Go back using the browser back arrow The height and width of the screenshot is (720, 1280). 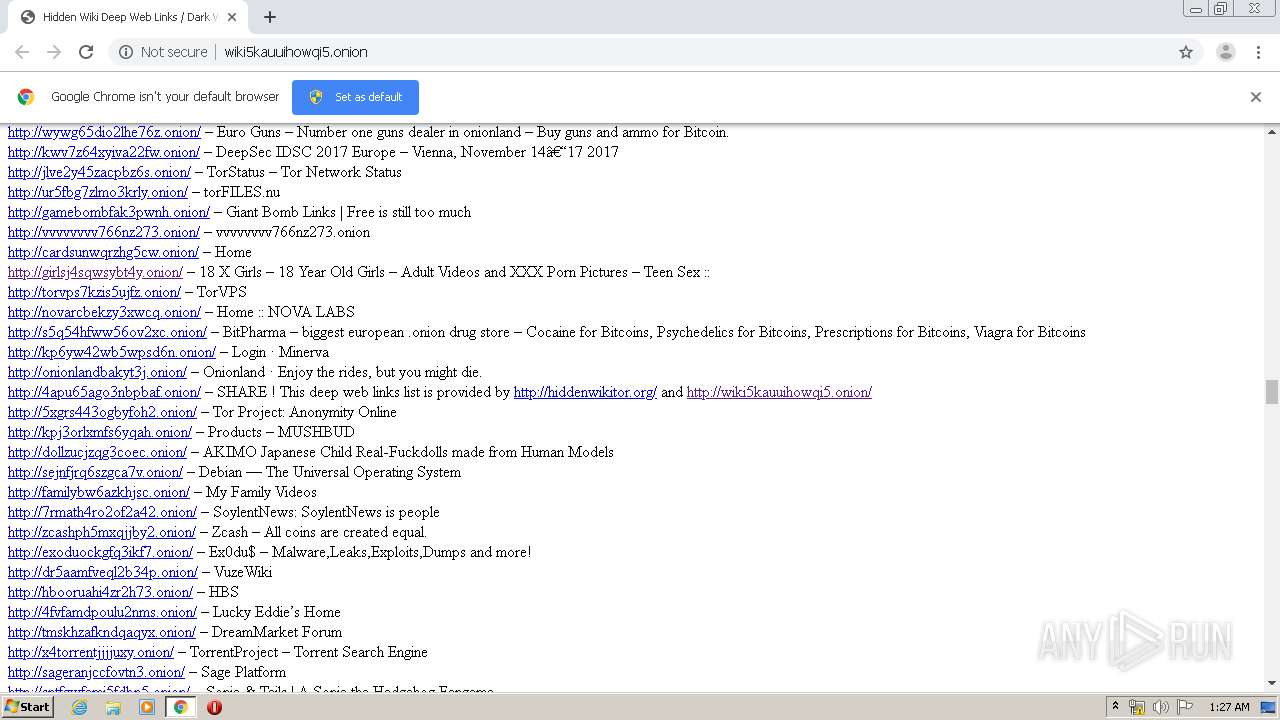(22, 52)
